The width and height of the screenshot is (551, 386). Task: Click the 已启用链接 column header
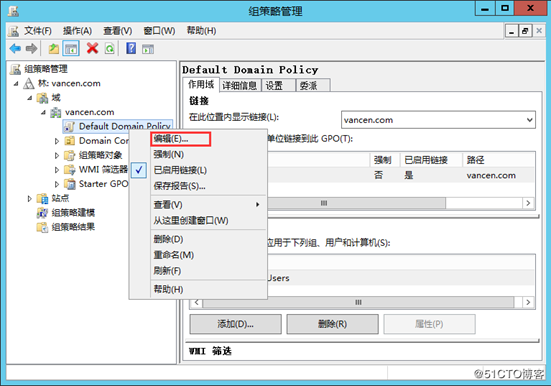point(431,160)
